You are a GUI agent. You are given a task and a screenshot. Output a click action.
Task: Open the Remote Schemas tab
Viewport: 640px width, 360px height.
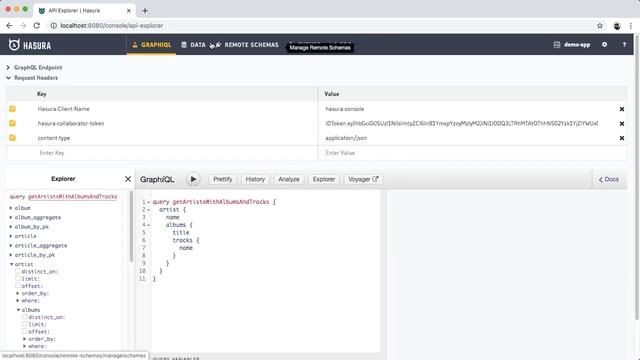pos(247,45)
